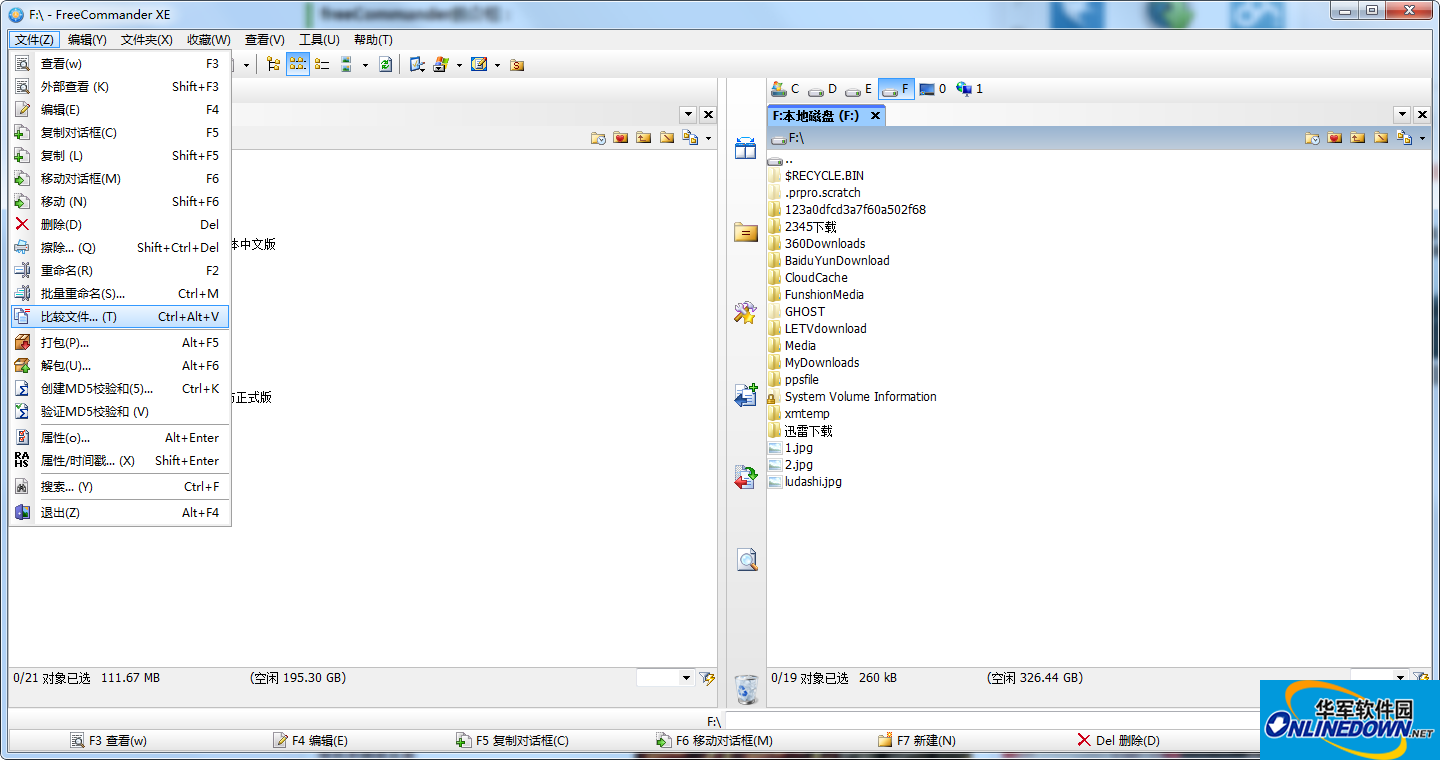The width and height of the screenshot is (1440, 760).
Task: Click the swap panels icon in middle bar
Action: point(746,148)
